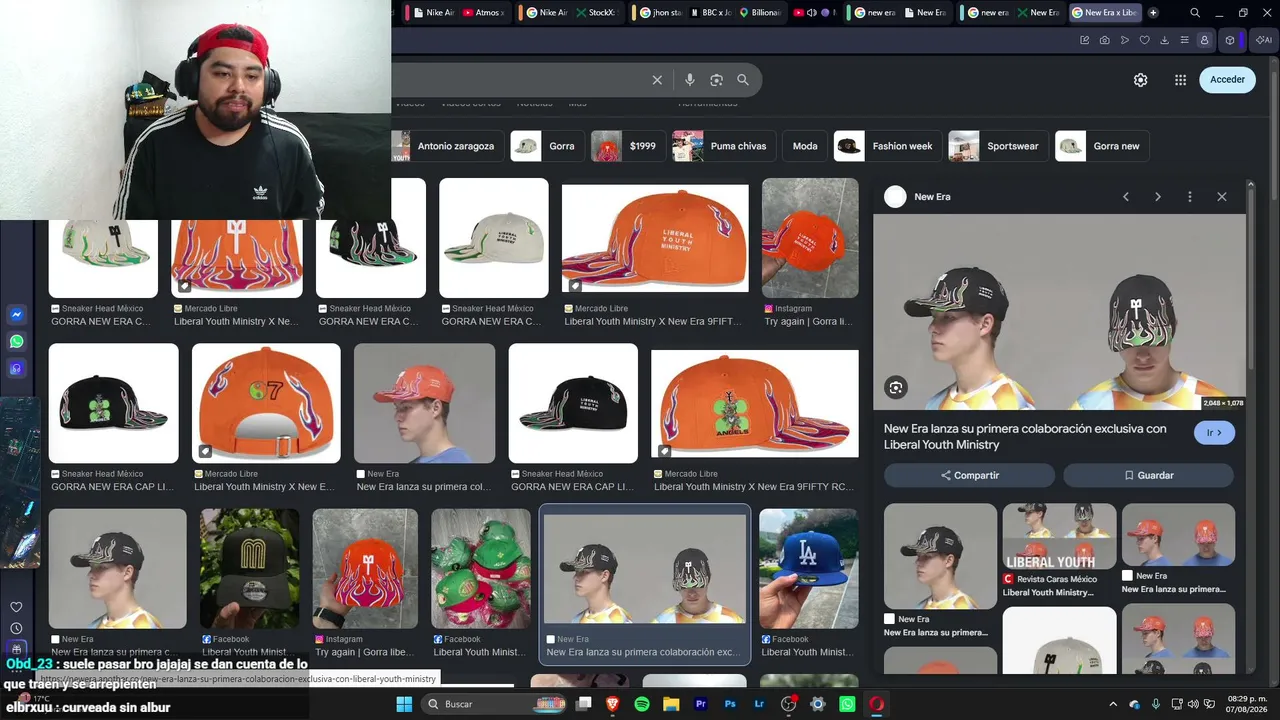
Task: Open large preview image of two capped models
Action: click(1060, 312)
